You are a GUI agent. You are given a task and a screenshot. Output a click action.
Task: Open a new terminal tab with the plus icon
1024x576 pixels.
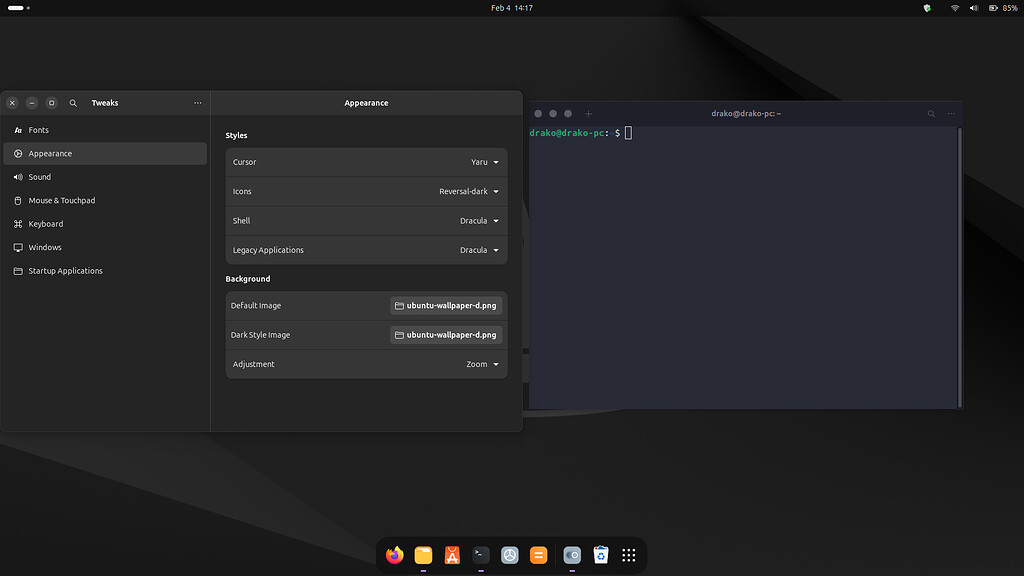tap(588, 113)
